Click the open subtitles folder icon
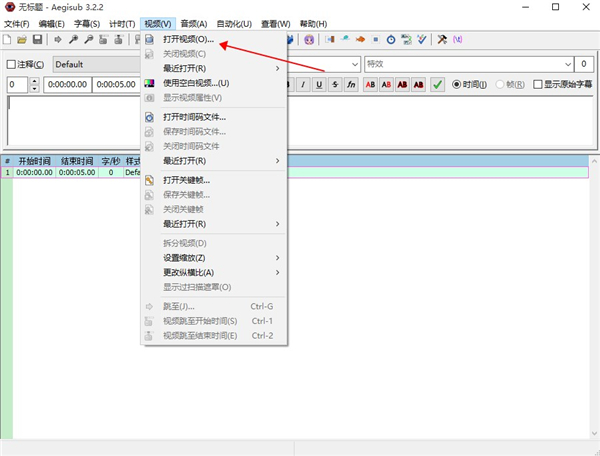 click(x=22, y=40)
